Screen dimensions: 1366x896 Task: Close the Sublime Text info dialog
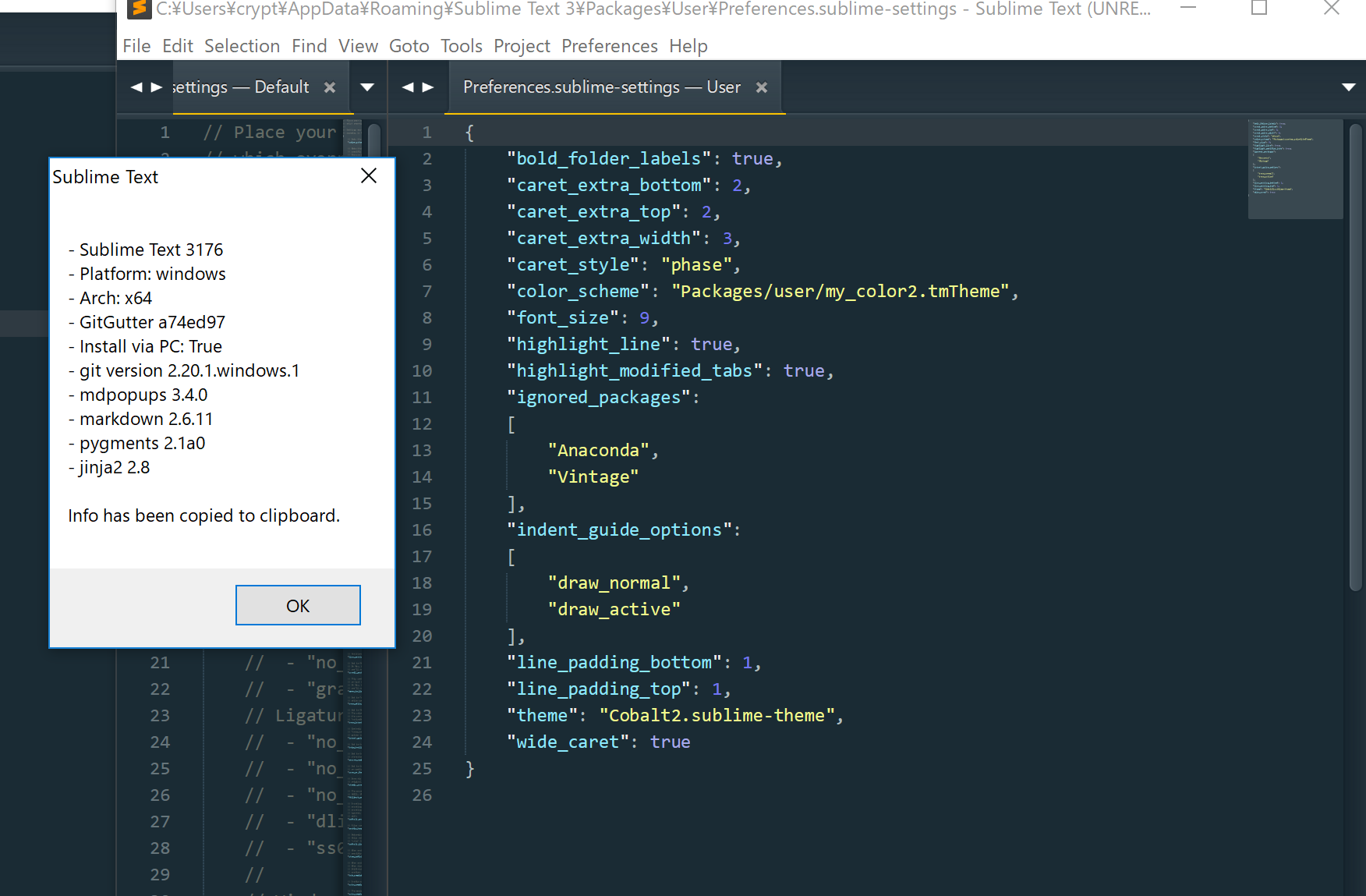[369, 176]
